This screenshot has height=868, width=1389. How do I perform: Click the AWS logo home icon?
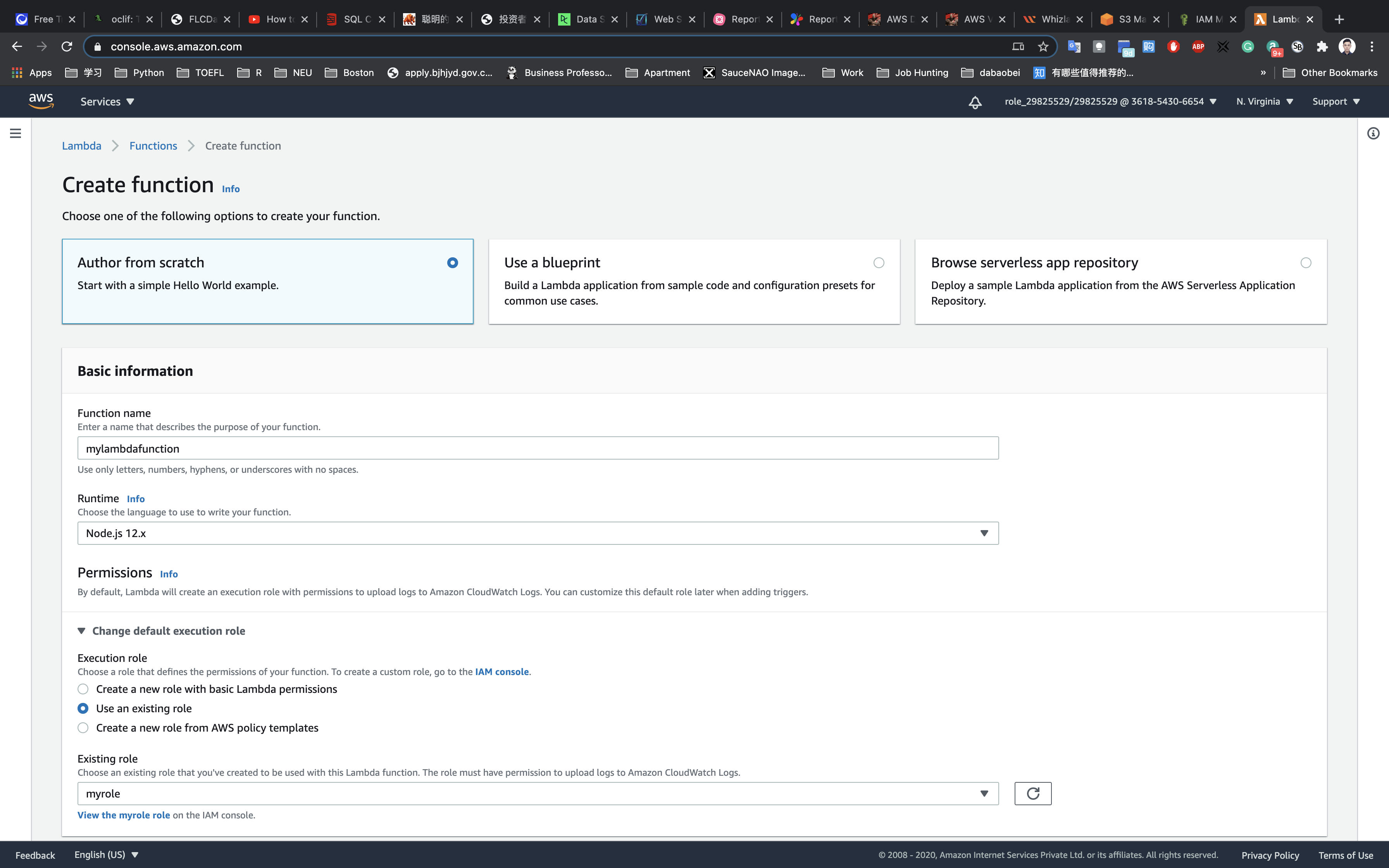(41, 101)
